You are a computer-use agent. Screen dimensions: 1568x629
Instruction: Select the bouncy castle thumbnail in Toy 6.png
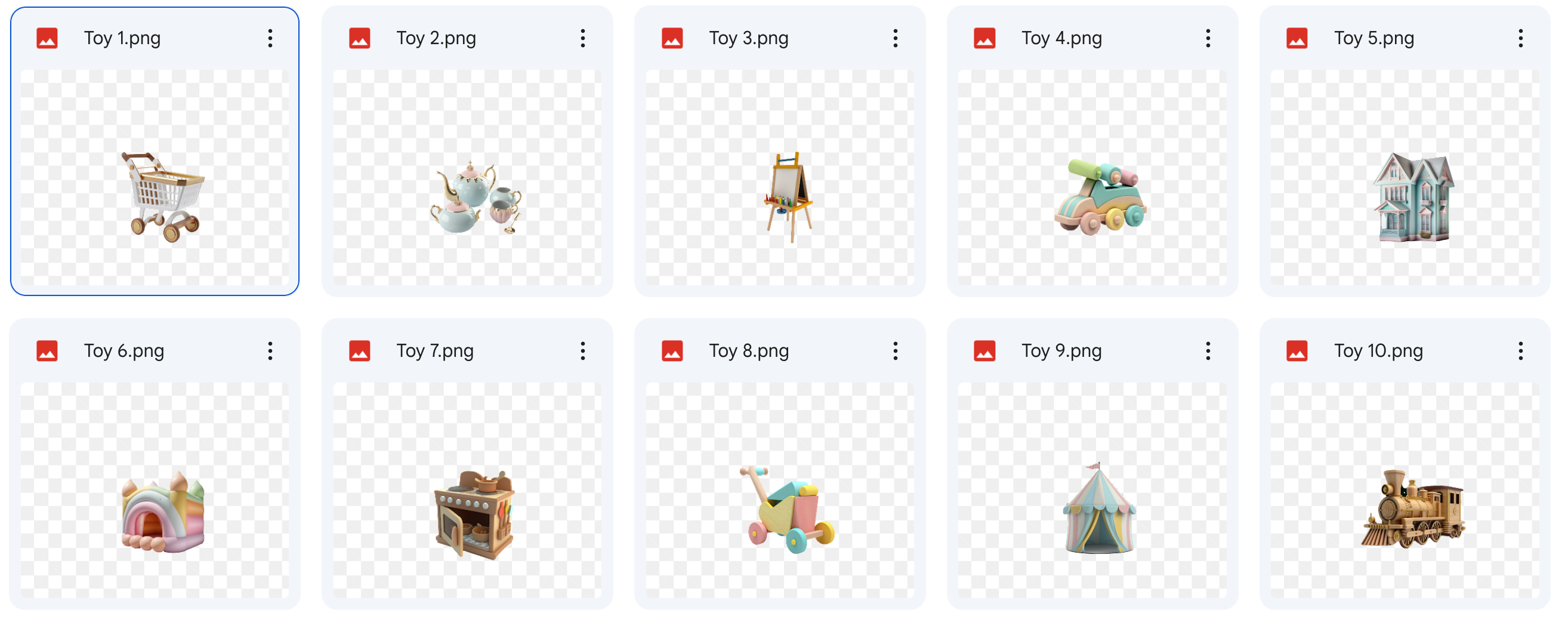pos(155,490)
